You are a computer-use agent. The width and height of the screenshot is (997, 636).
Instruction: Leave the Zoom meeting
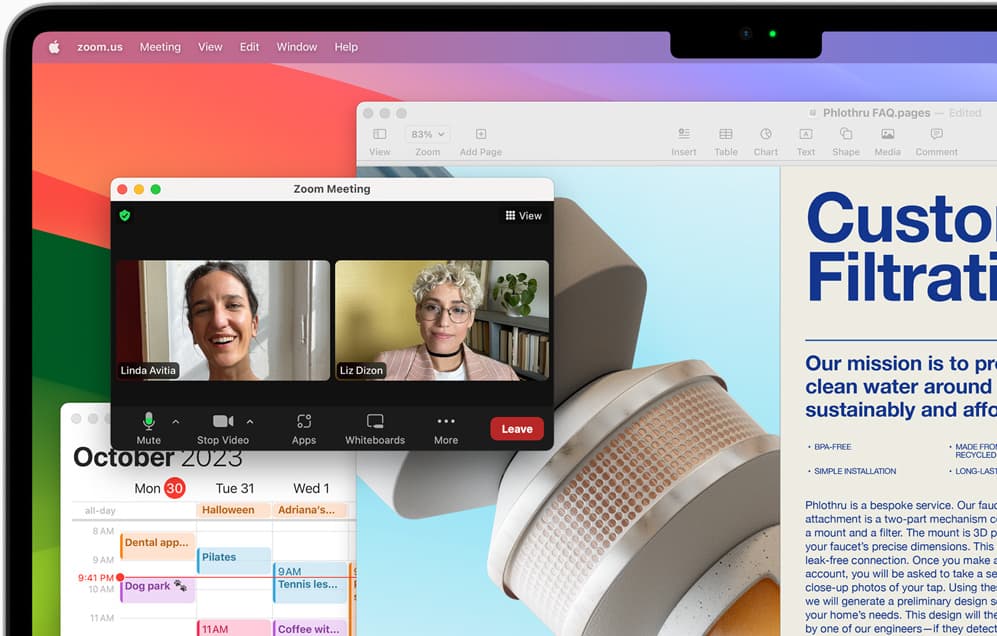(x=517, y=429)
